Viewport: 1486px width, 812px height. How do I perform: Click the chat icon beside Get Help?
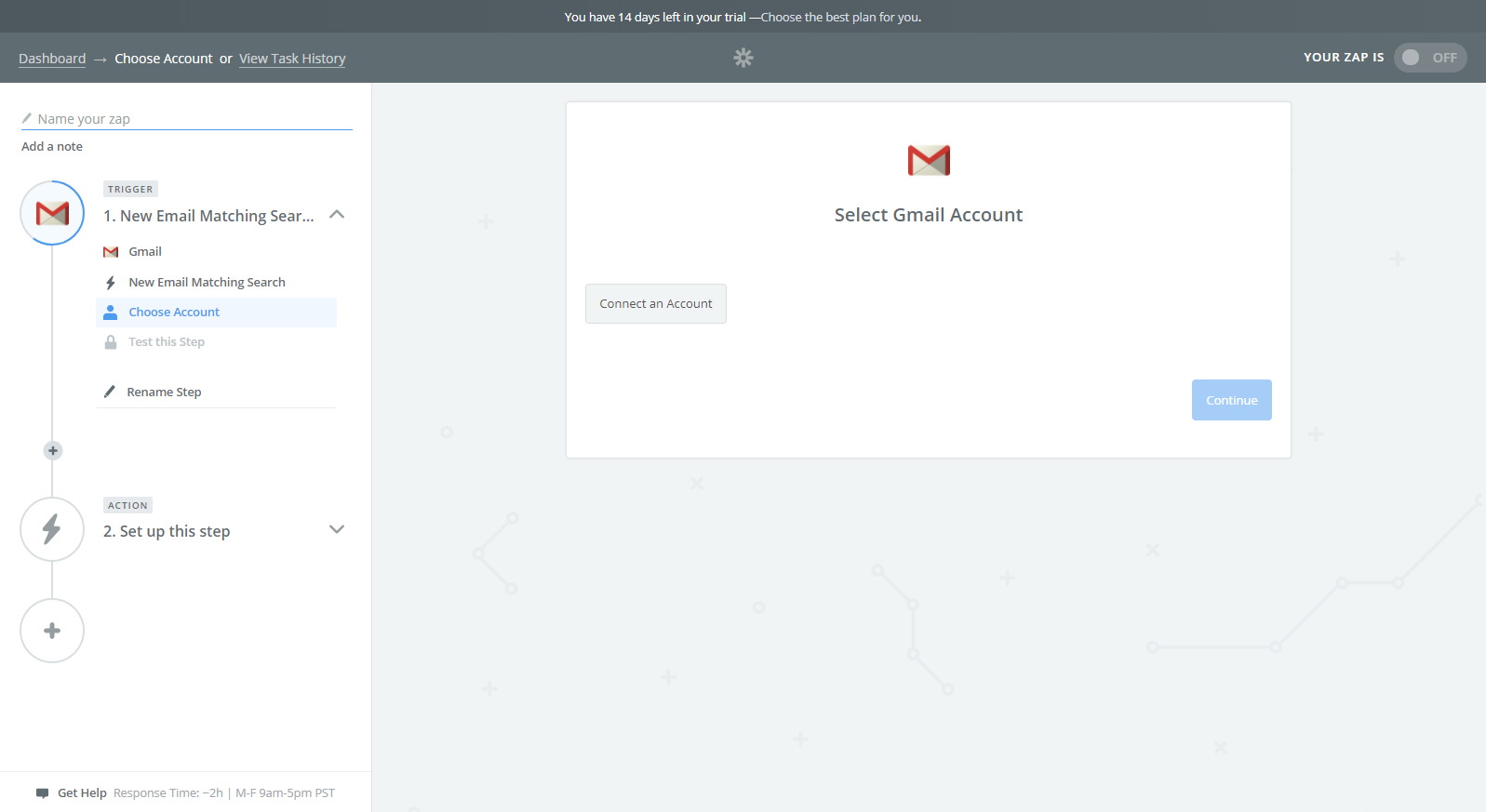tap(42, 793)
